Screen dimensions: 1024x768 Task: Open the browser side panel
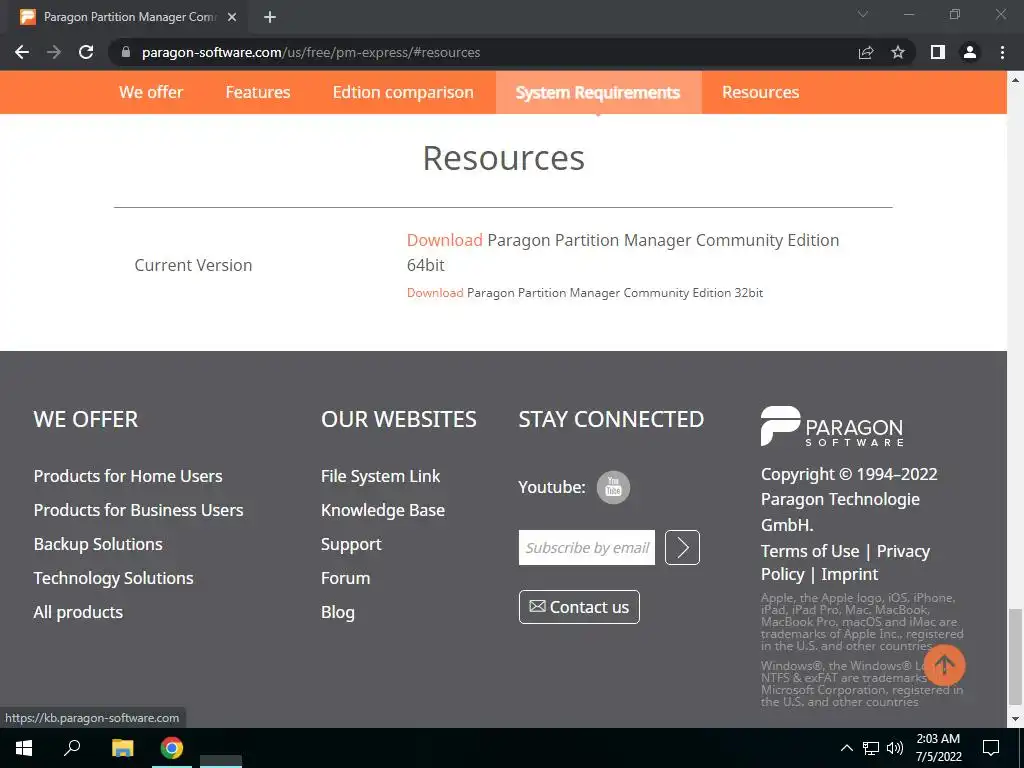[938, 52]
